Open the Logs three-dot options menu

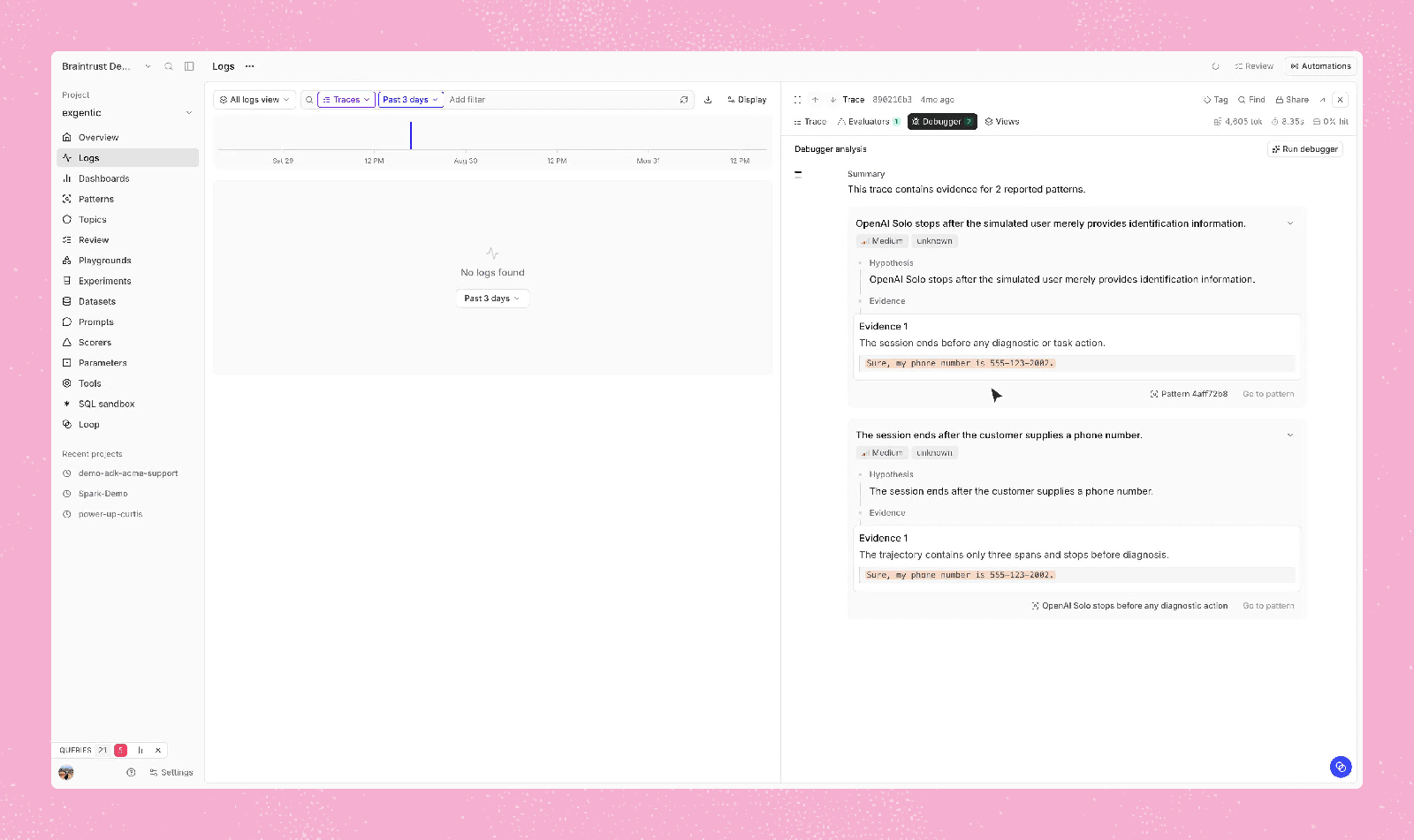click(250, 66)
